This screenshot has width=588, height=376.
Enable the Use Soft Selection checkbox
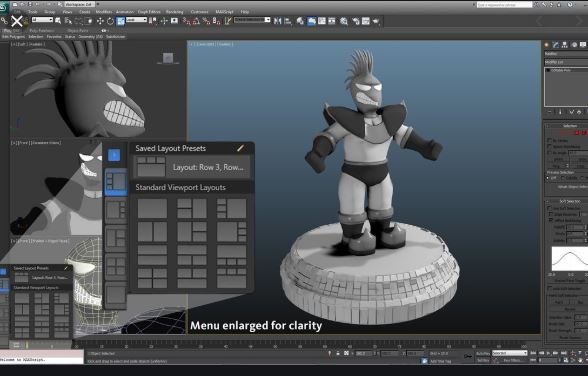click(550, 208)
